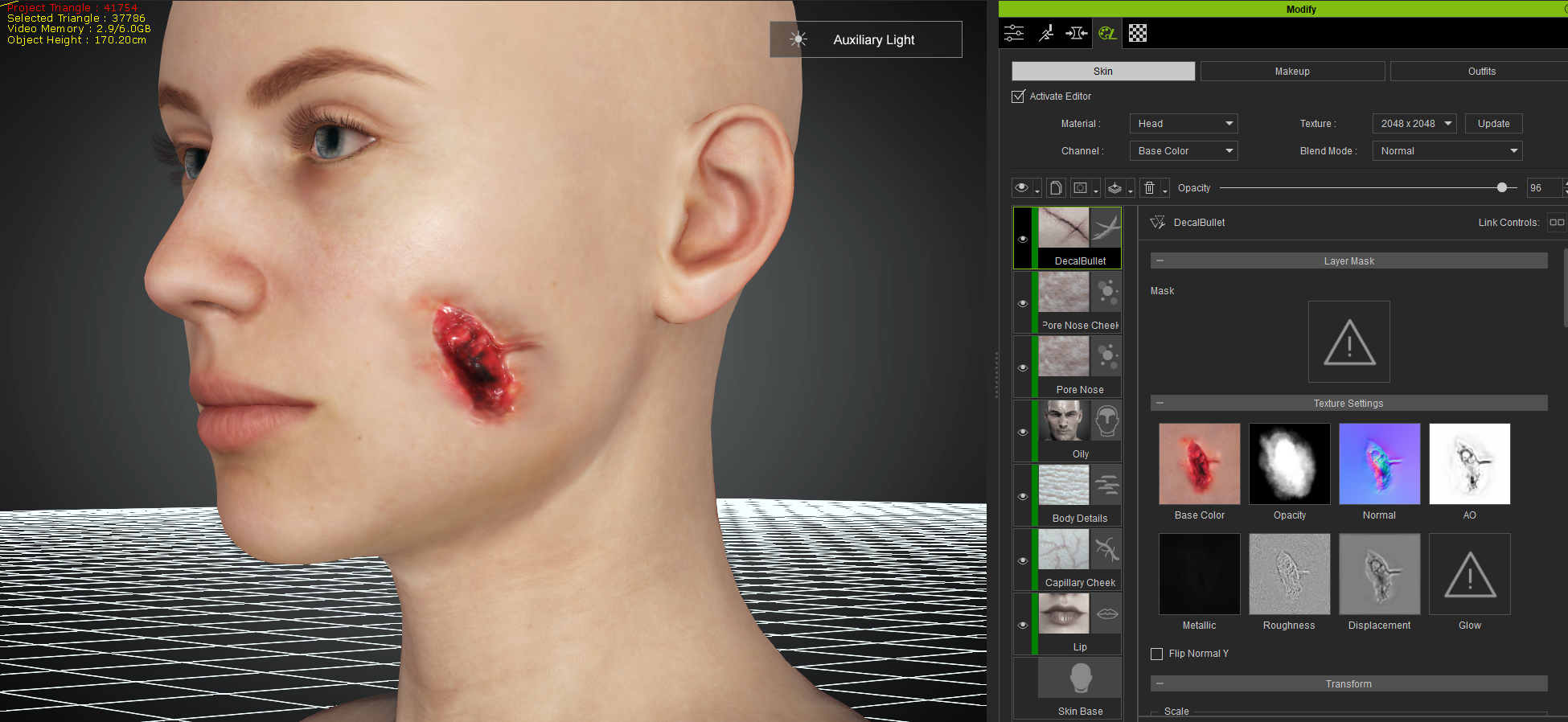Collapse the Transform section
1568x722 pixels.
[1160, 683]
